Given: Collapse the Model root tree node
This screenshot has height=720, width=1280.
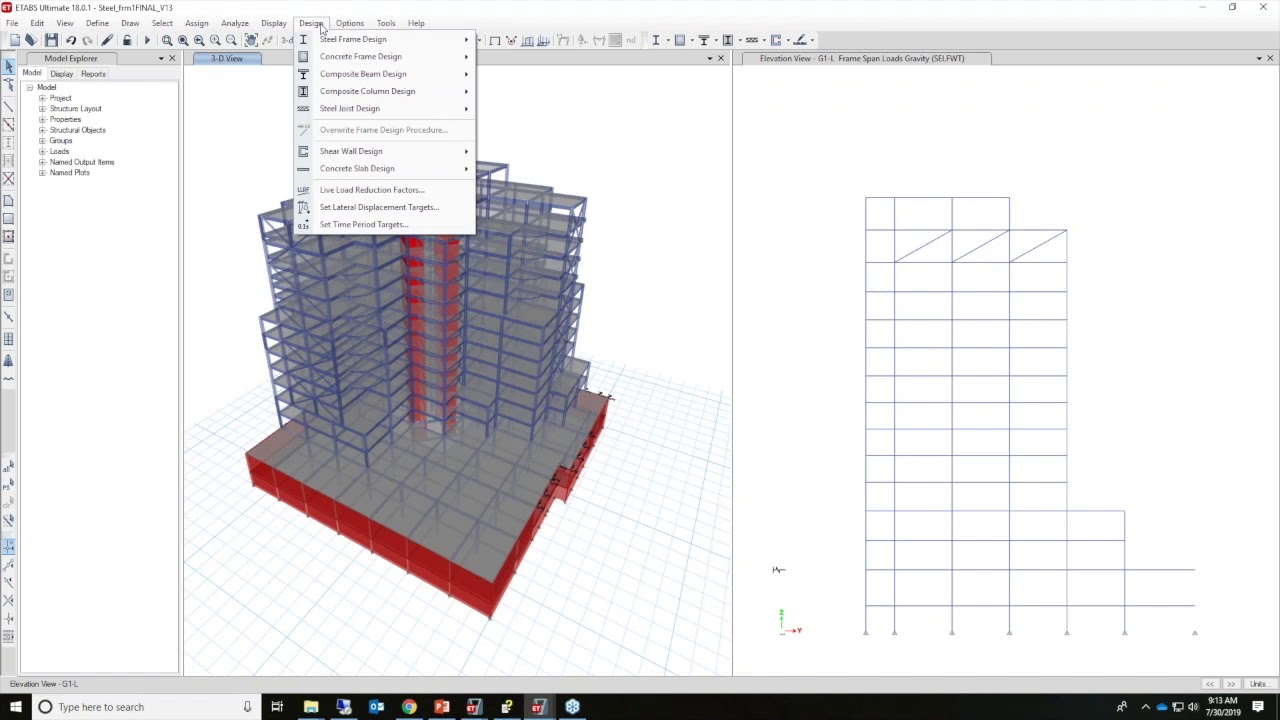Looking at the screenshot, I should point(30,87).
